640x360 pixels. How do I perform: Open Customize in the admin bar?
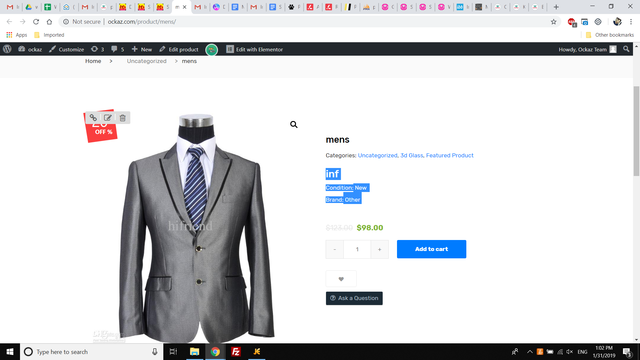click(x=67, y=49)
